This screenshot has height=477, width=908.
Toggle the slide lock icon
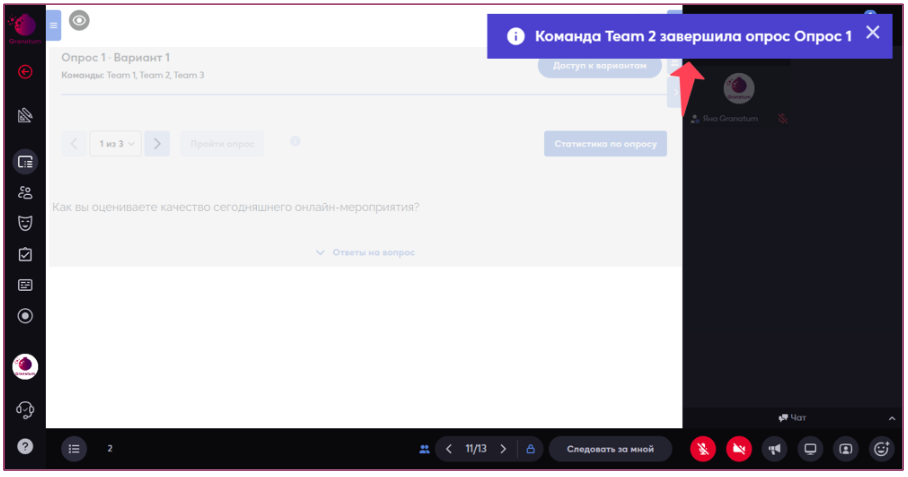[530, 449]
